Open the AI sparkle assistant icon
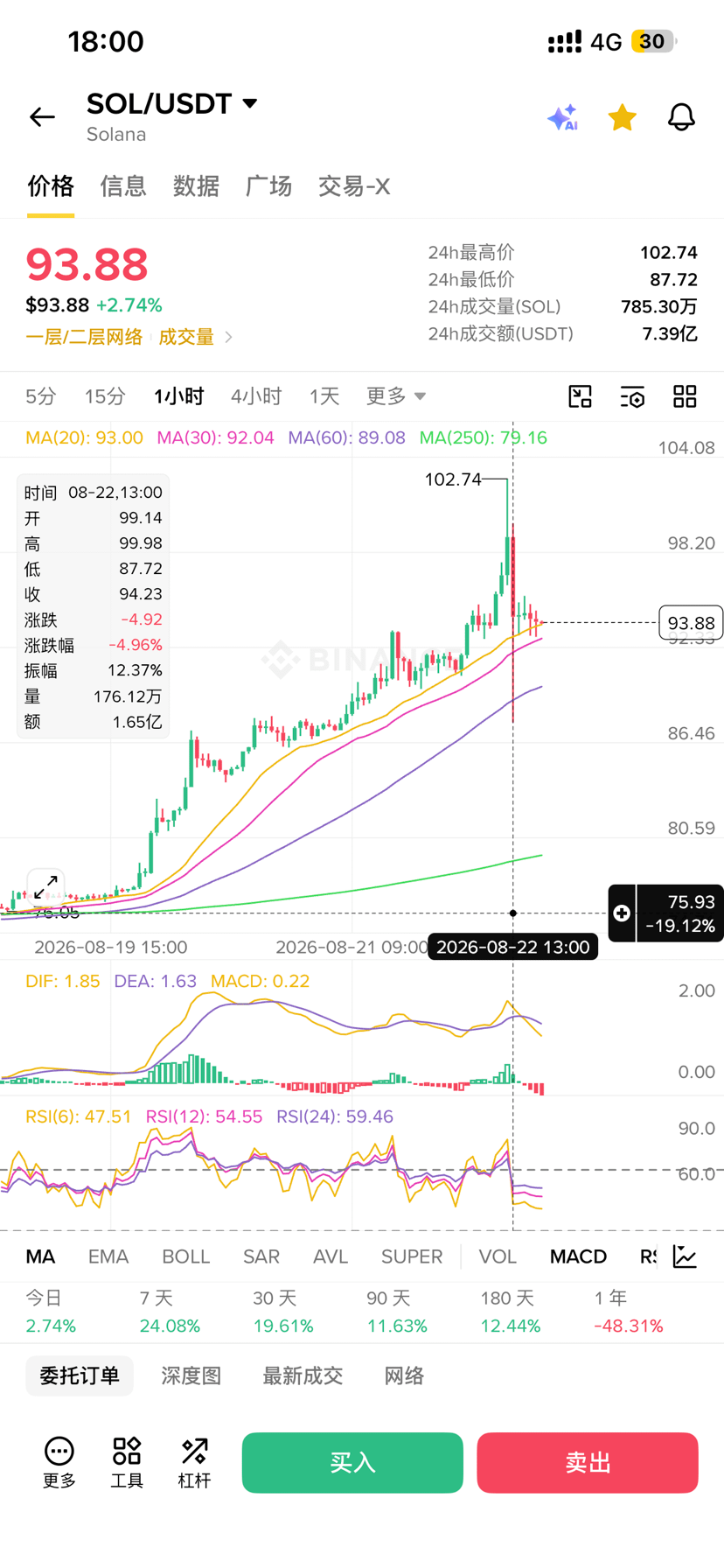724x1568 pixels. click(562, 116)
